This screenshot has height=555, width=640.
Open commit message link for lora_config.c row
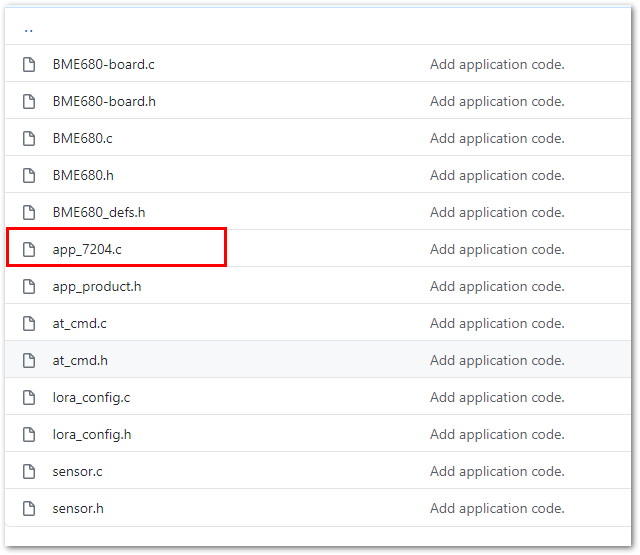click(x=497, y=397)
